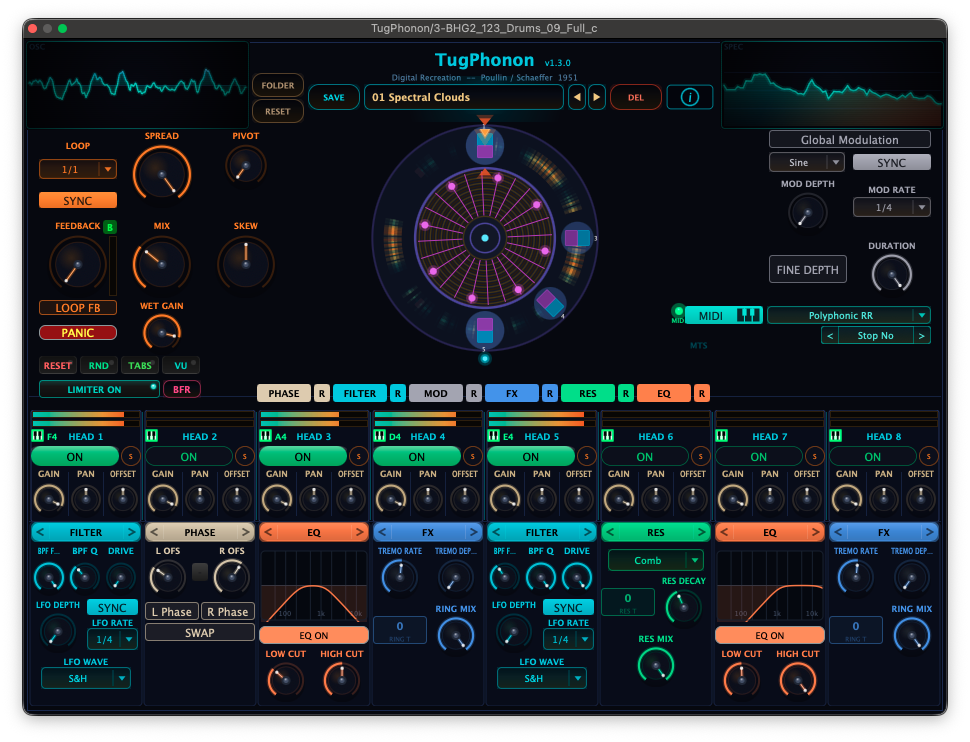
Task: Click the FOLDER button
Action: (278, 85)
